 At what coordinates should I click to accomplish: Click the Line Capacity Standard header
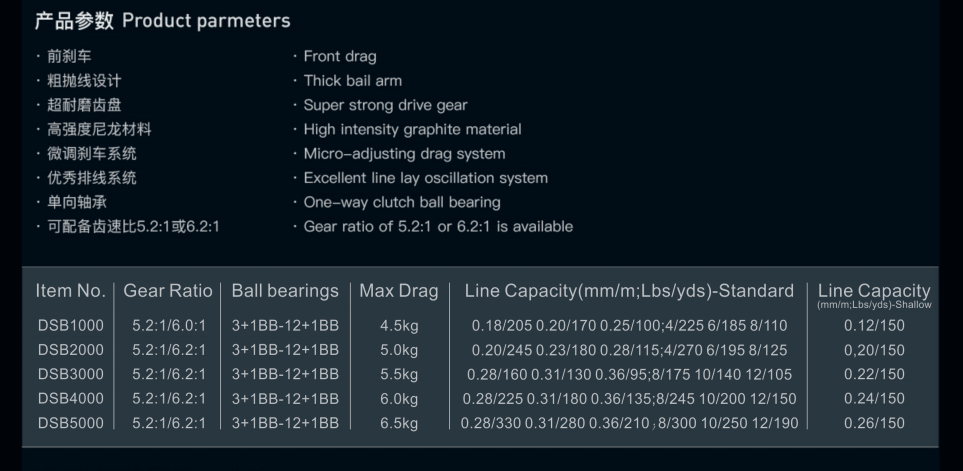pos(629,291)
